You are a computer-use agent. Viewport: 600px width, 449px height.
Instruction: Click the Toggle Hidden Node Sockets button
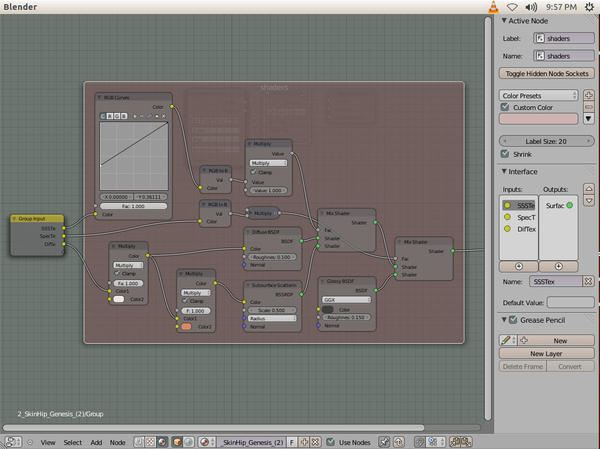(x=545, y=73)
